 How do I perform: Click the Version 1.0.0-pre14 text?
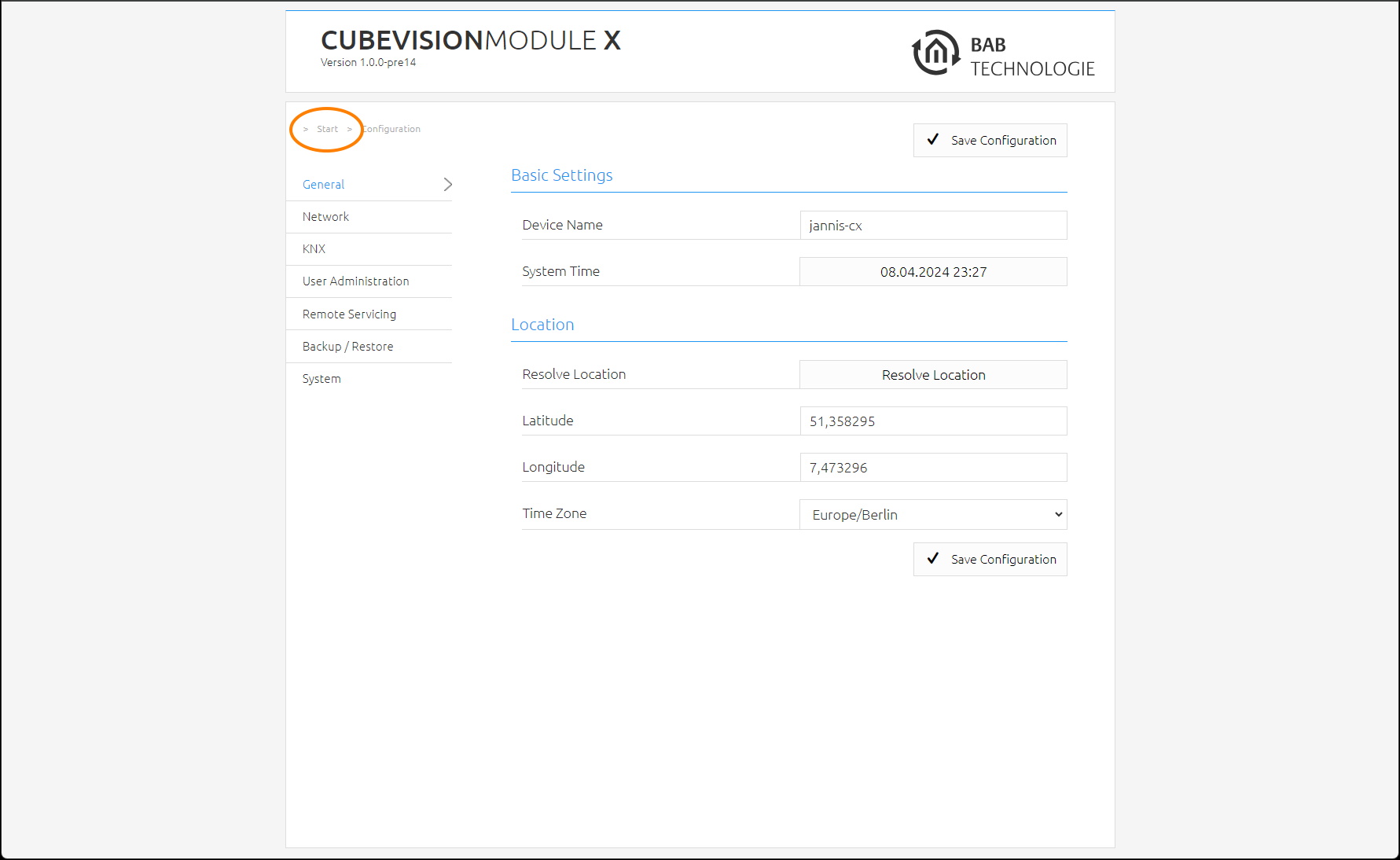point(368,63)
